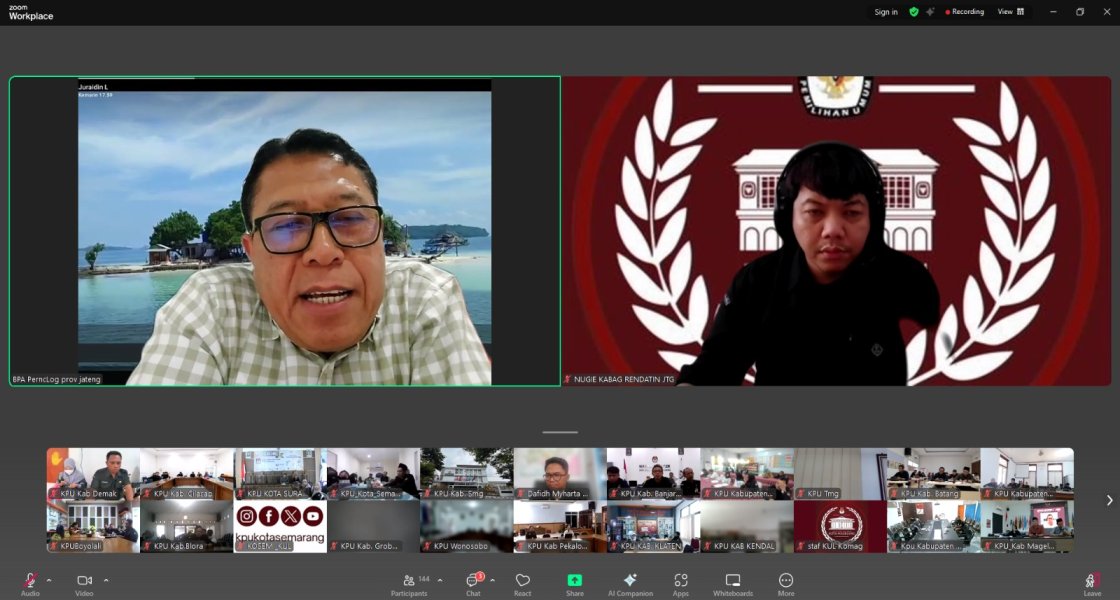Image resolution: width=1120 pixels, height=600 pixels.
Task: Click the Sign in link
Action: coord(885,12)
